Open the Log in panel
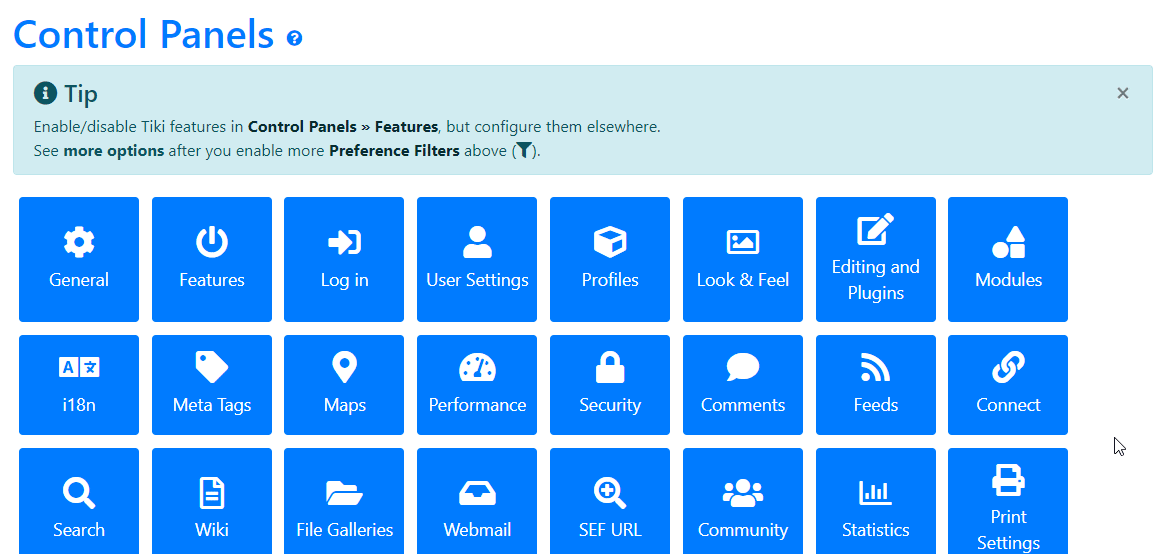 [344, 260]
